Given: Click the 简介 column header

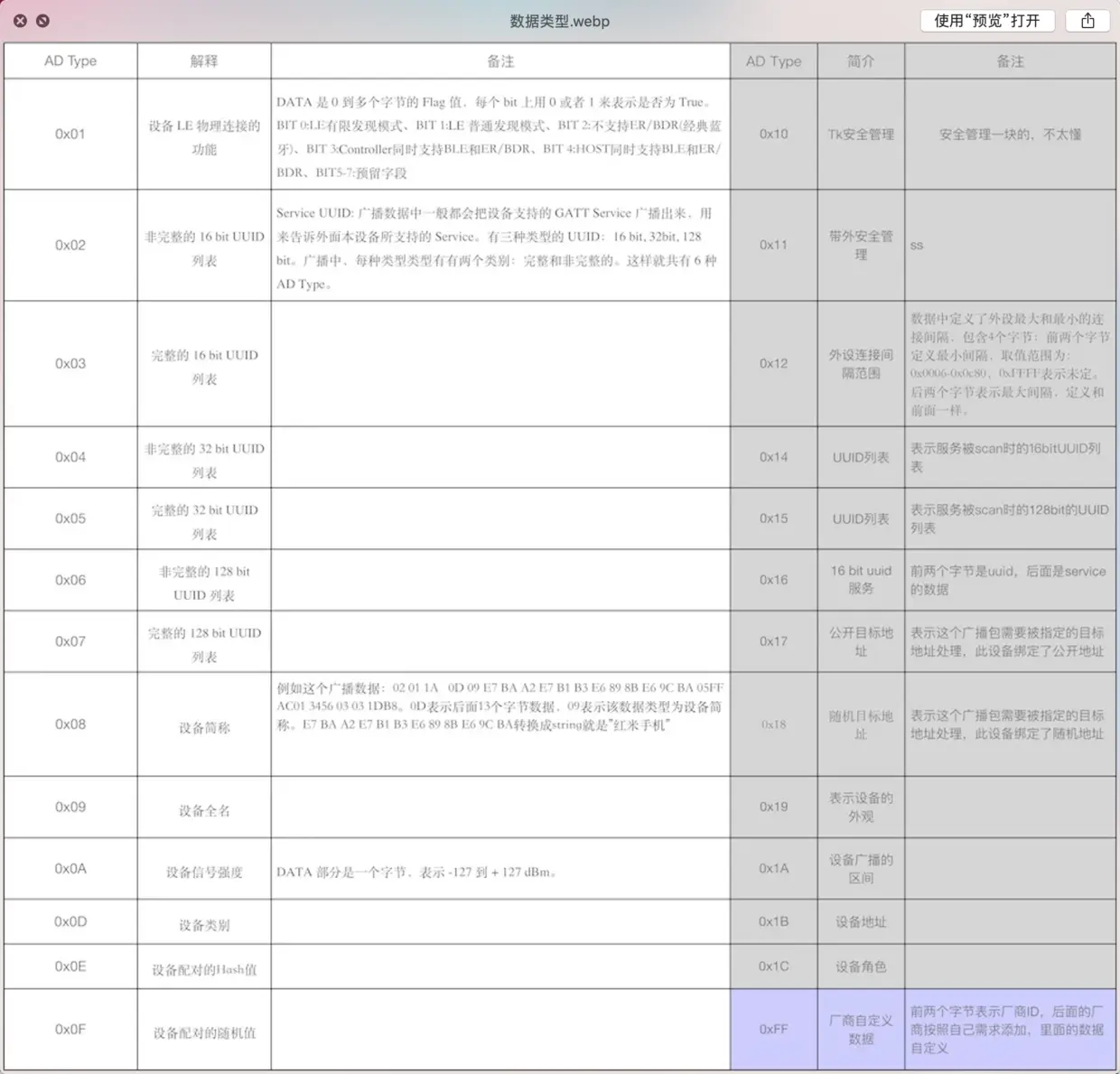Looking at the screenshot, I should click(860, 61).
